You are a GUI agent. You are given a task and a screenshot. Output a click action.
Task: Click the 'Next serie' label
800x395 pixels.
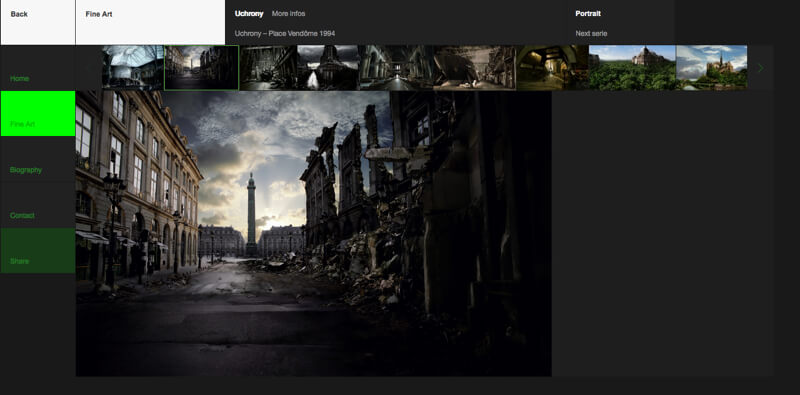(x=591, y=34)
